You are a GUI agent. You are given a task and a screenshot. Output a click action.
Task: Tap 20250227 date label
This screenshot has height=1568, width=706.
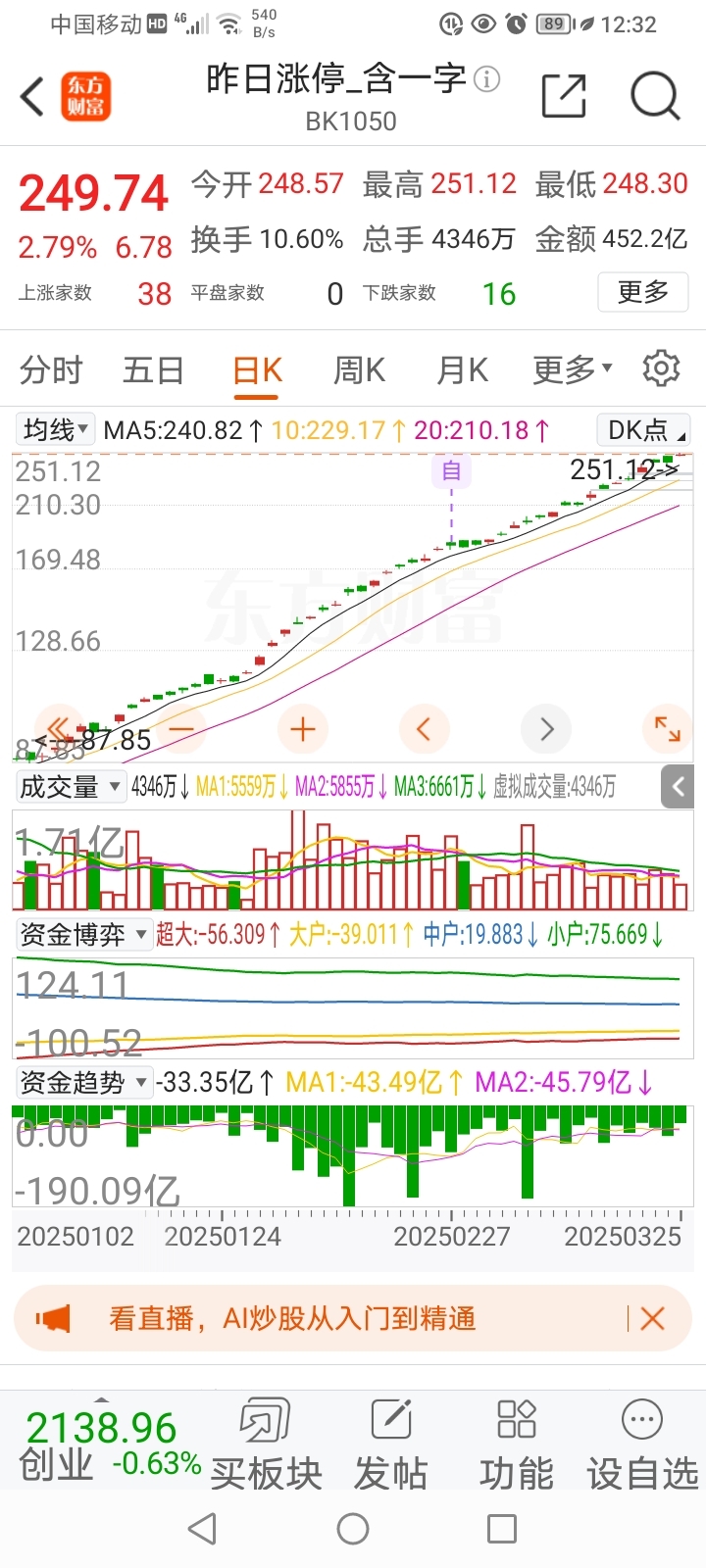point(452,1237)
